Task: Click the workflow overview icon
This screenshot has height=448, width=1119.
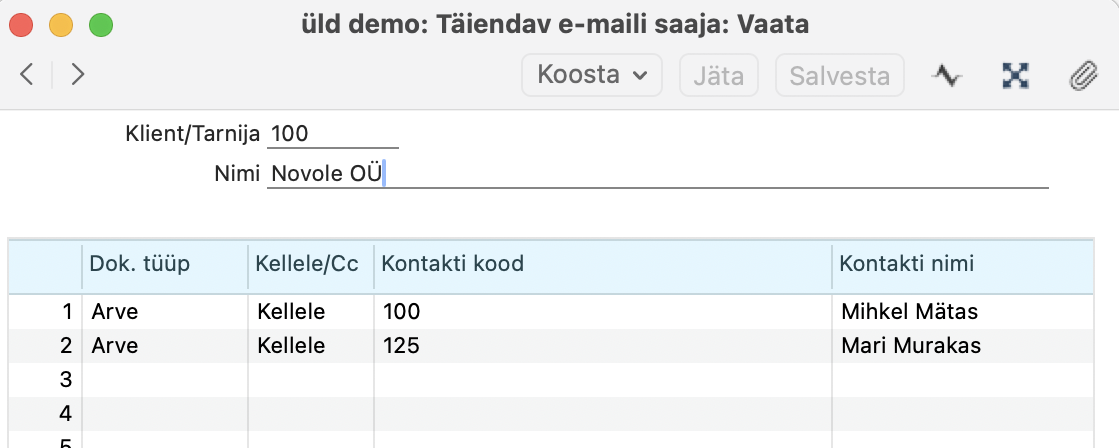Action: 1016,76
